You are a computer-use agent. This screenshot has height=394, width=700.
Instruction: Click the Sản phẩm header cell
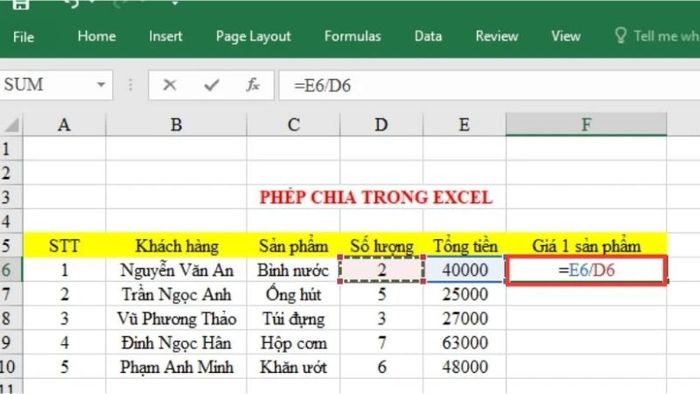(293, 245)
